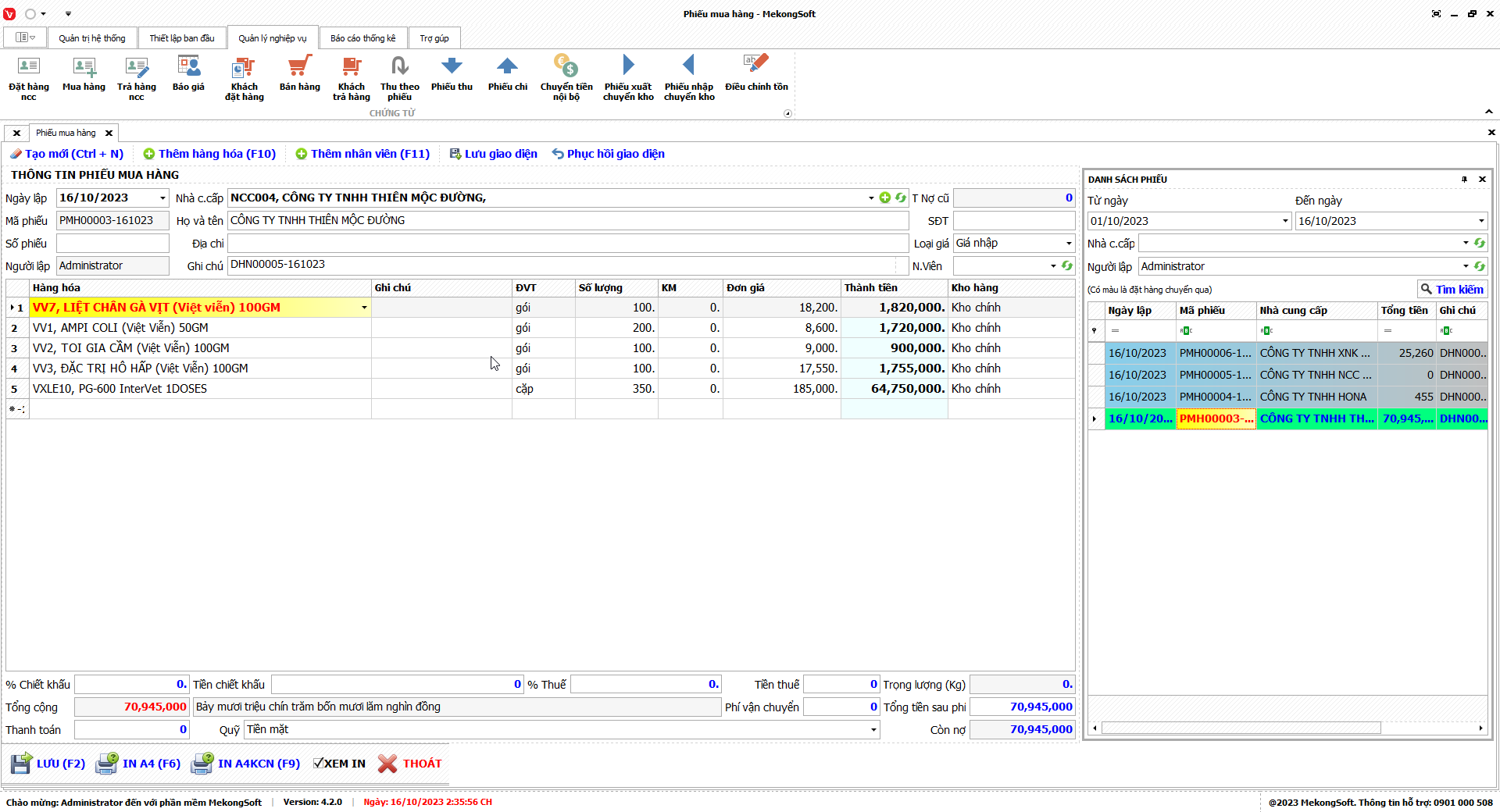Expand the Ngày lập date dropdown
Screen dimensions: 1500x812
[x=162, y=198]
